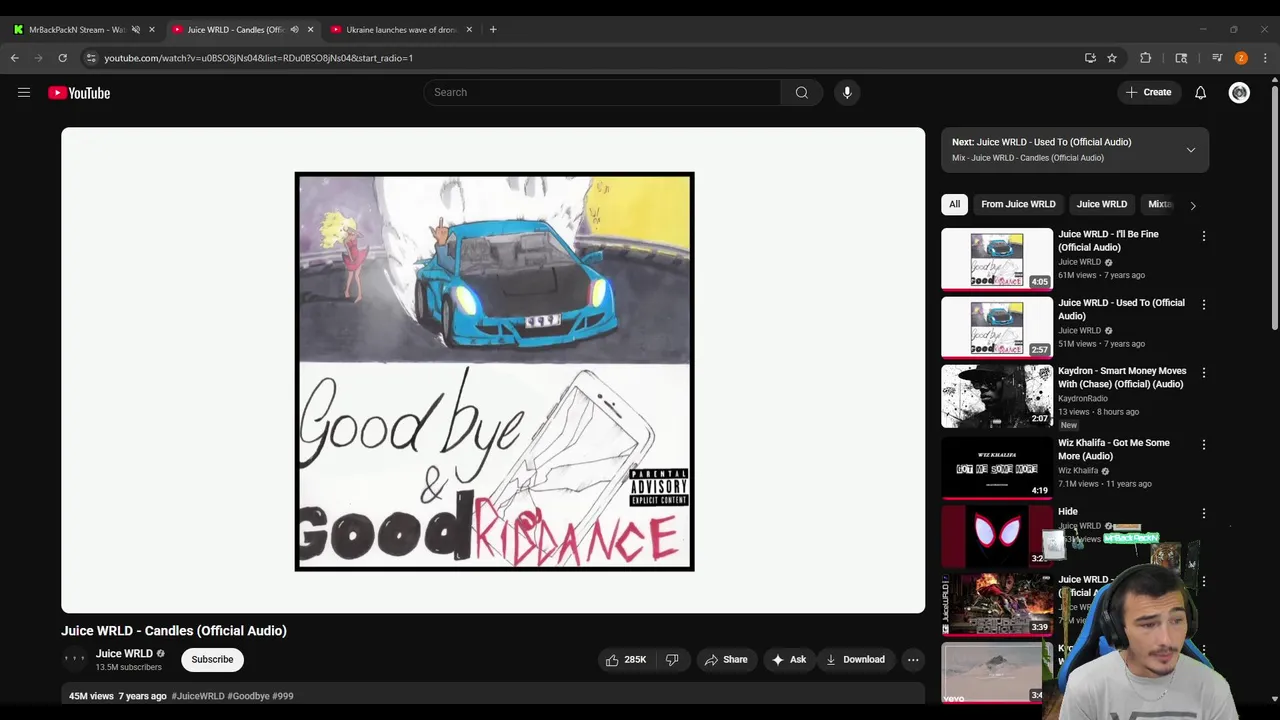The width and height of the screenshot is (1280, 720).
Task: Subscribe to Juice WRLD channel
Action: [x=212, y=660]
